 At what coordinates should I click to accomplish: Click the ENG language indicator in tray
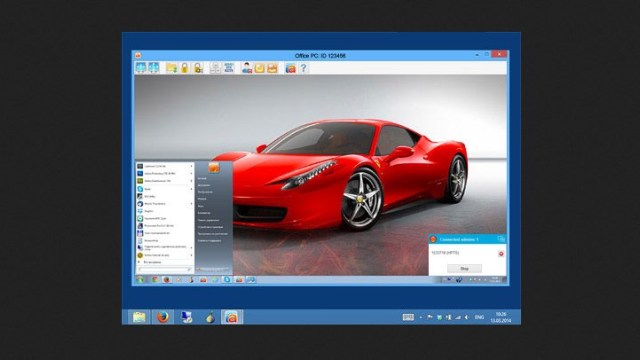pos(480,317)
